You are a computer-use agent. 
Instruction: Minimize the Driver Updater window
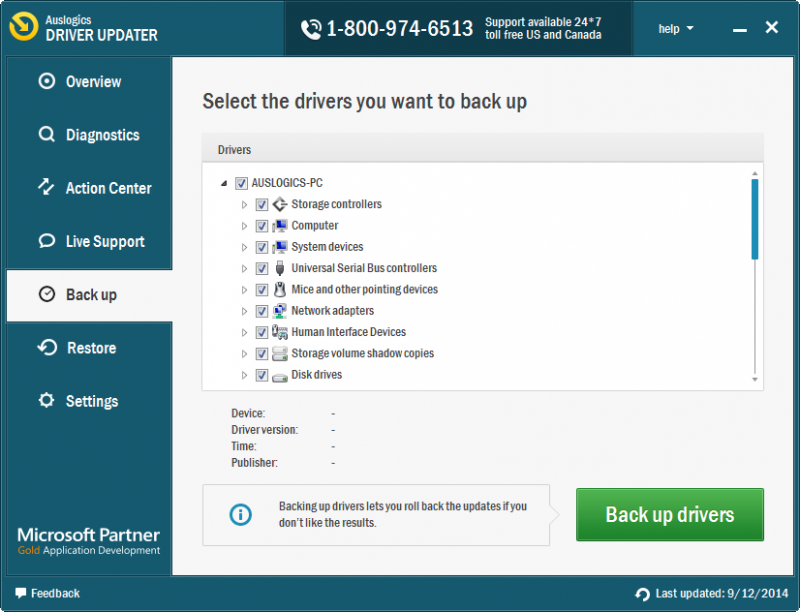point(740,30)
